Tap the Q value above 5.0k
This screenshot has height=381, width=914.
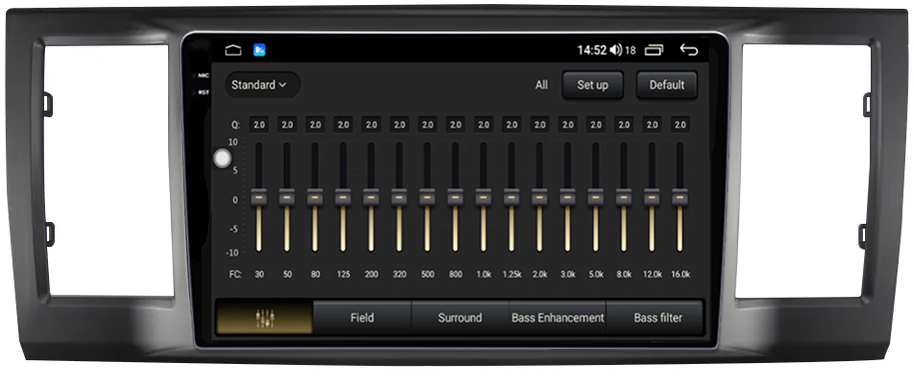tap(595, 125)
